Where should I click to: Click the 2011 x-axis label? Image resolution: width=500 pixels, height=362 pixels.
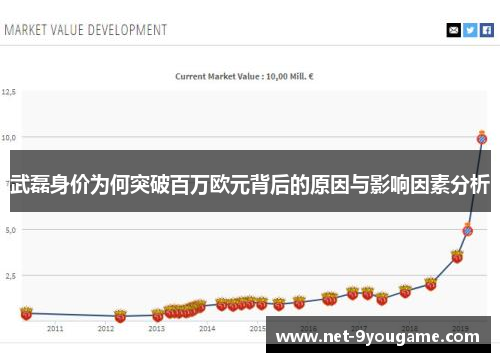coord(55,329)
